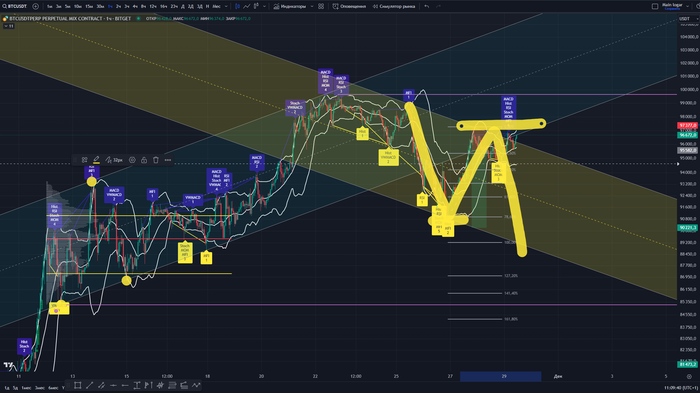Click the add symbol plus icon
Image resolution: width=700 pixels, height=393 pixels.
(35, 6)
